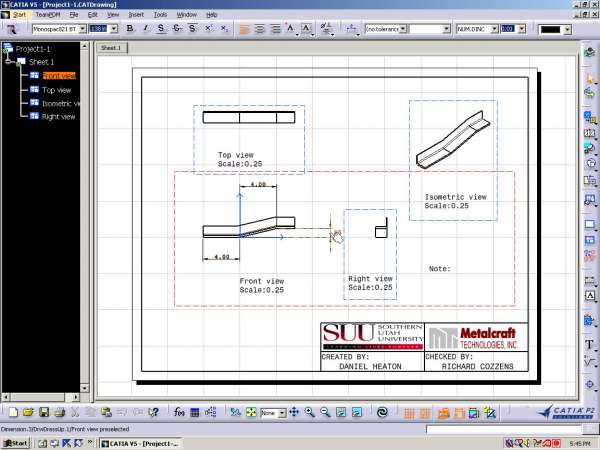
Task: Open the font size dropdown
Action: coord(114,29)
